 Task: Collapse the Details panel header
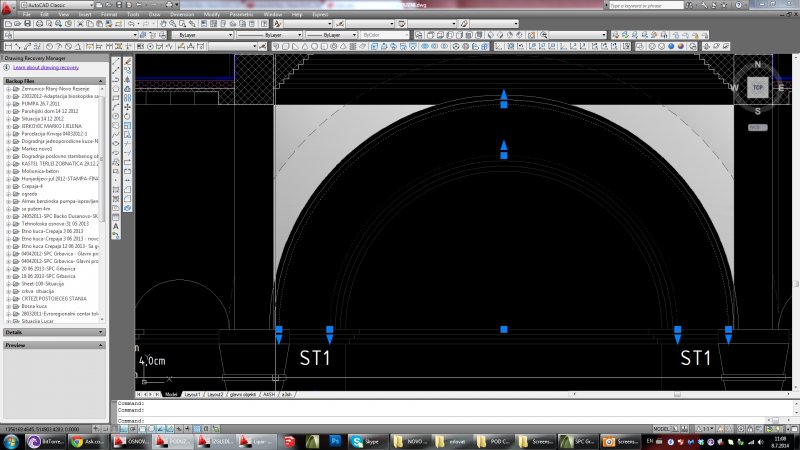point(55,332)
